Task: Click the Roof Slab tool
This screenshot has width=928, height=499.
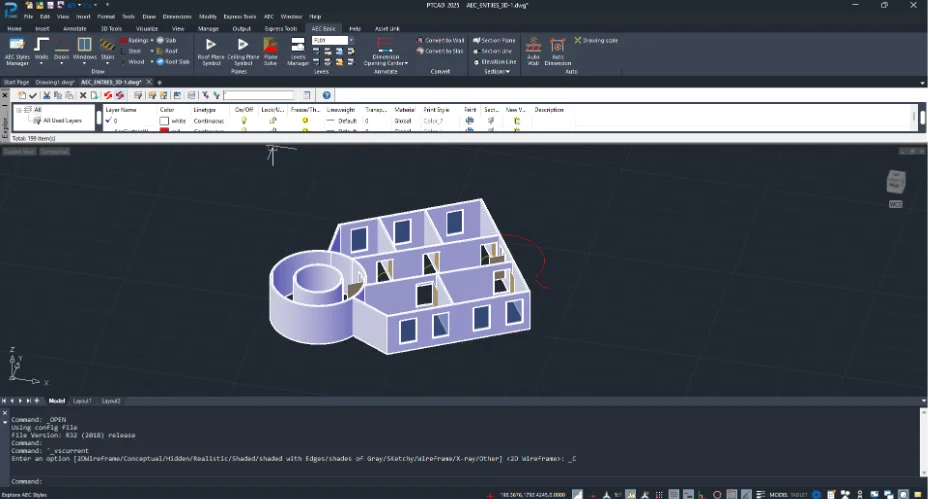Action: coord(173,62)
